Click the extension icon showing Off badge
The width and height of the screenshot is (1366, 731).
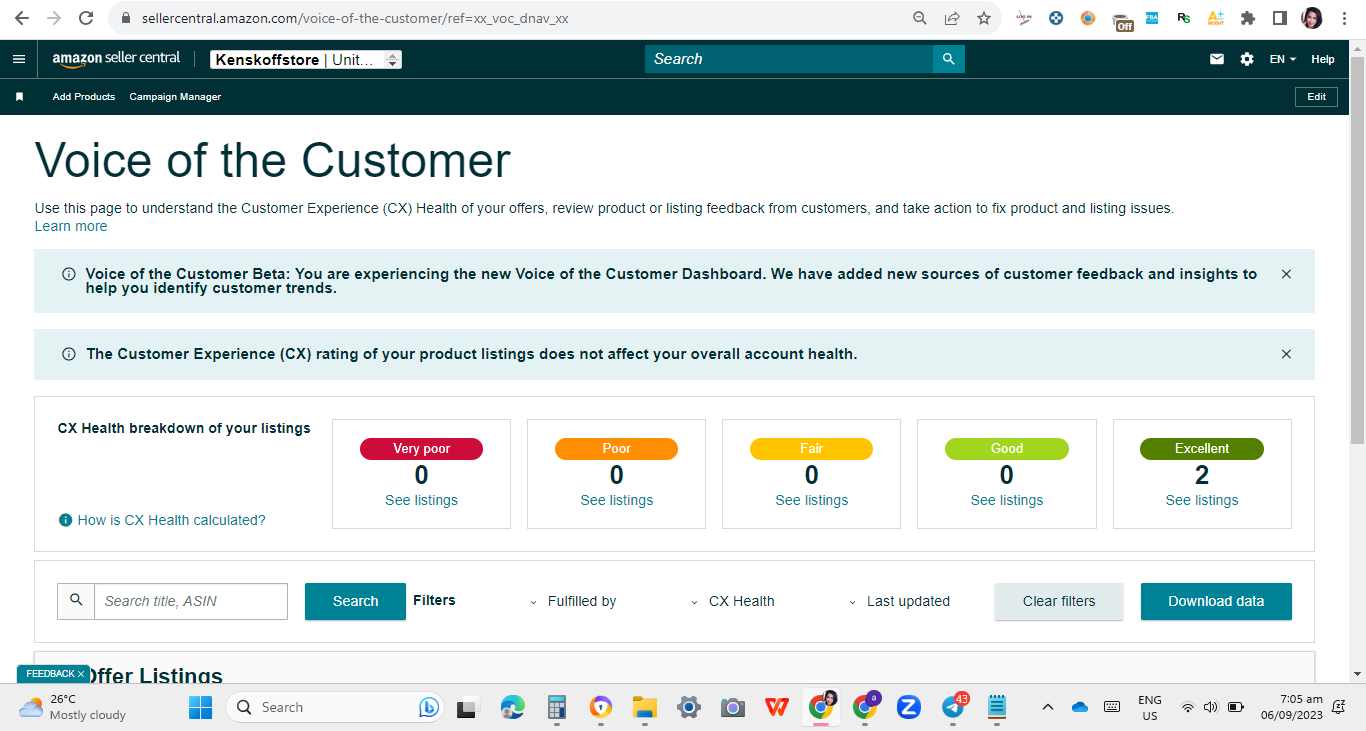(x=1122, y=20)
